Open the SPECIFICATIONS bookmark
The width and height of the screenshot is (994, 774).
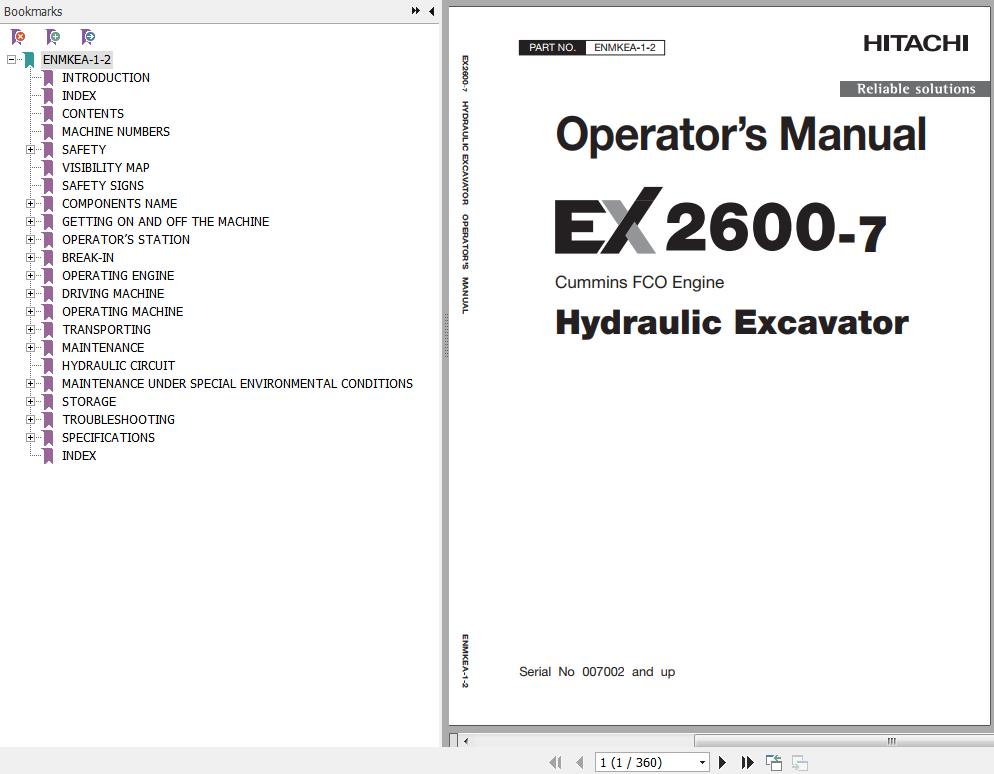click(x=108, y=437)
